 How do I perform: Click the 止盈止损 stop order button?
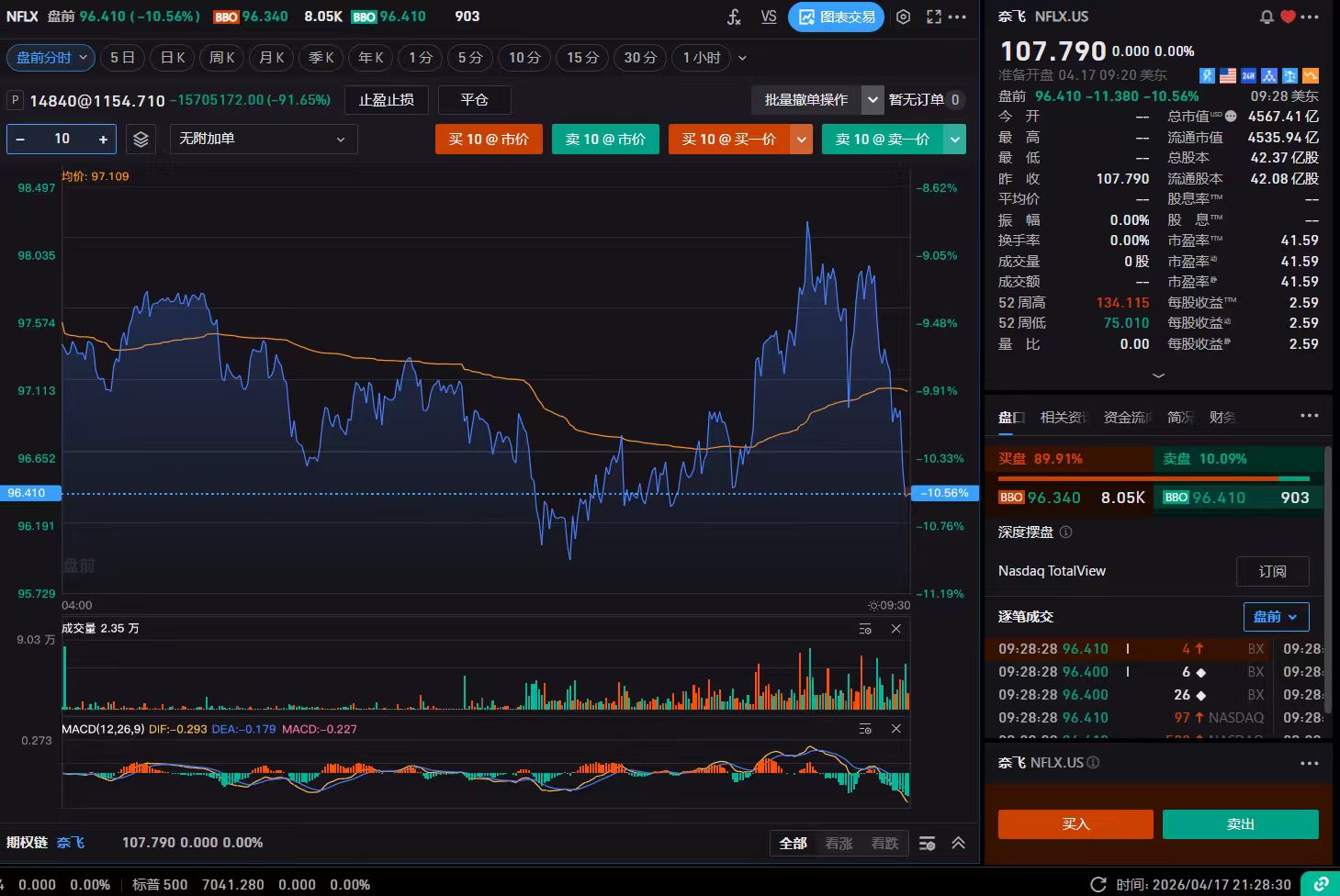386,100
